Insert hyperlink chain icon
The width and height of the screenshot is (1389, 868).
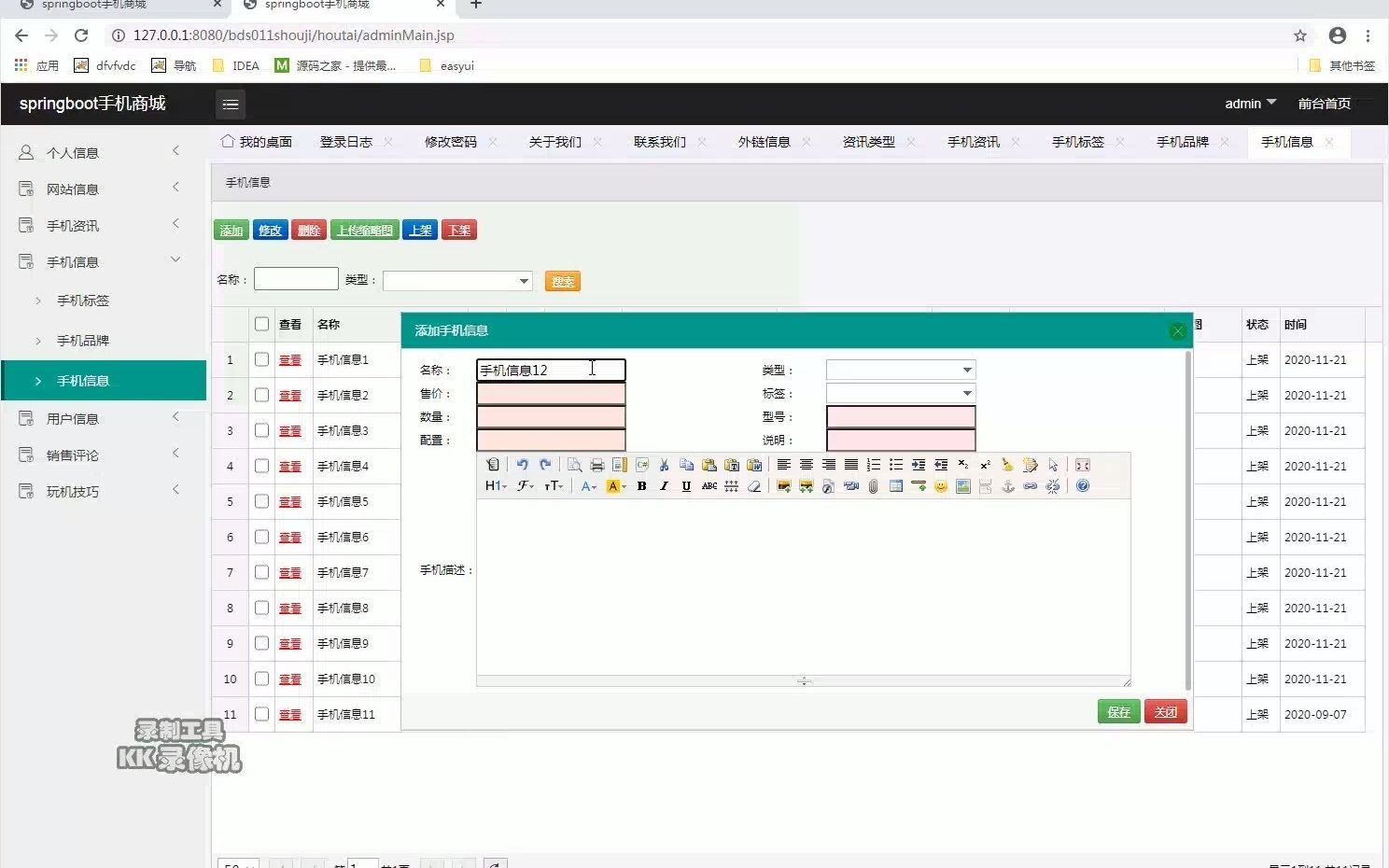pos(1030,486)
